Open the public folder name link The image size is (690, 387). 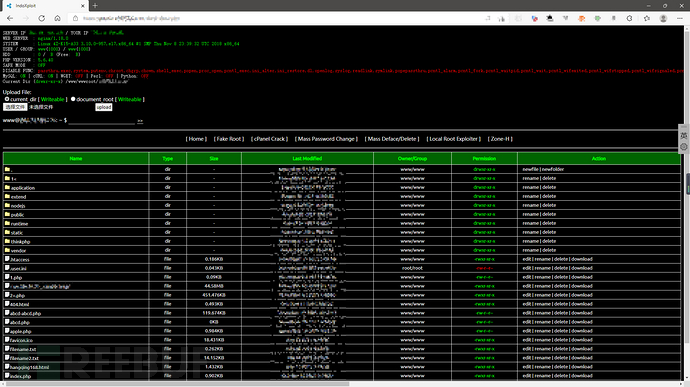(17, 215)
